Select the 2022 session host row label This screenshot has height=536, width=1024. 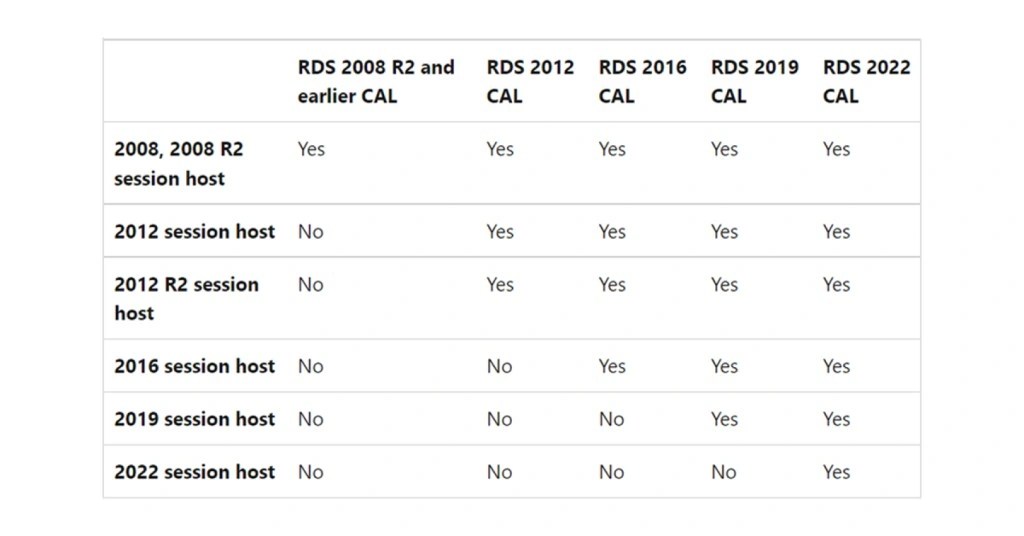click(194, 472)
